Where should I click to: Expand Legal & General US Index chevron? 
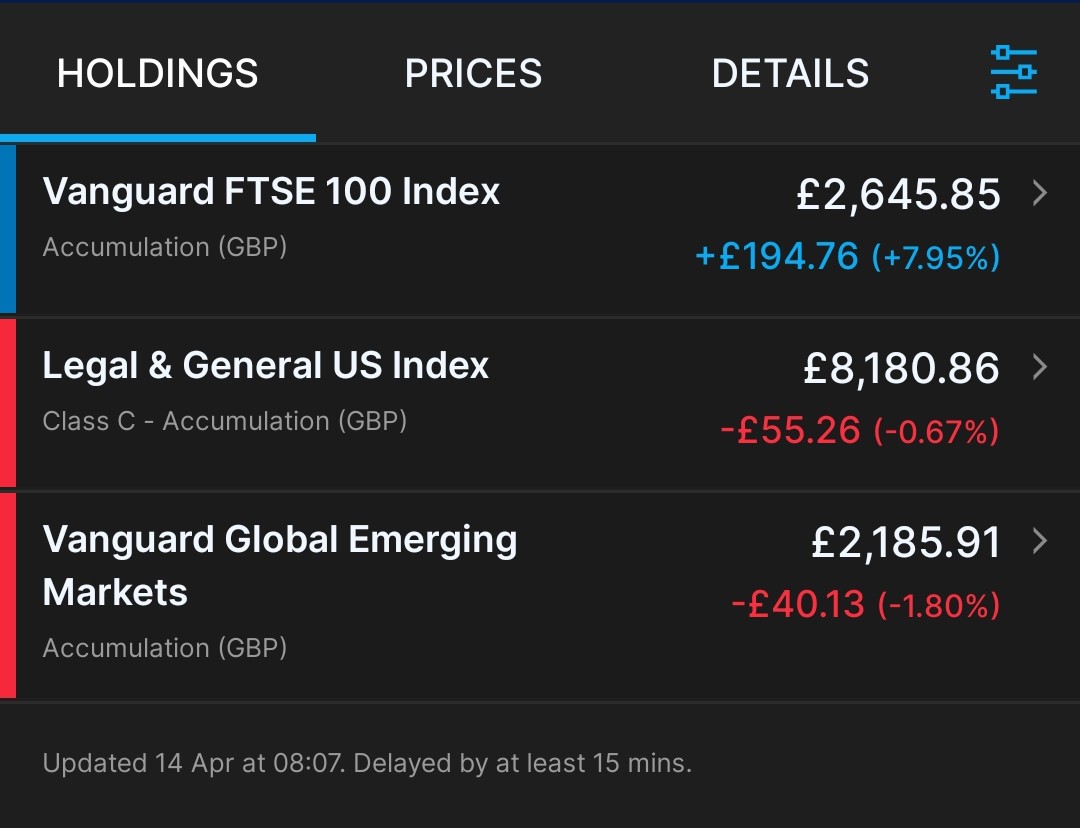coord(1040,367)
